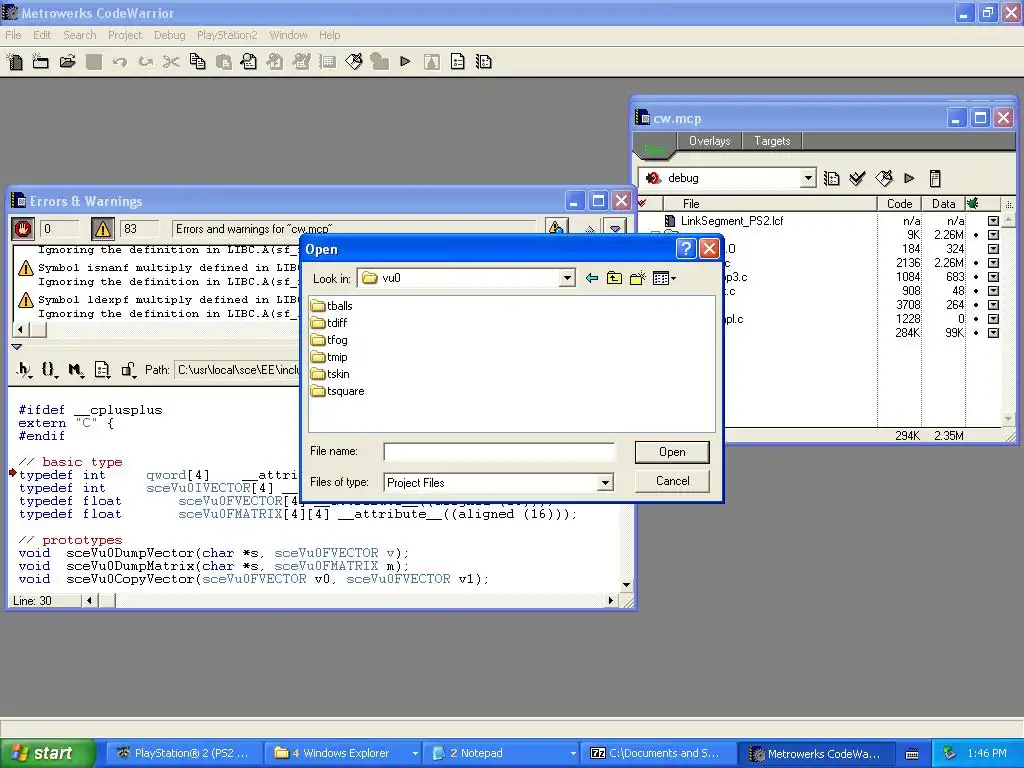
Task: Click the editor vertical scrollbar down arrow
Action: coord(626,585)
